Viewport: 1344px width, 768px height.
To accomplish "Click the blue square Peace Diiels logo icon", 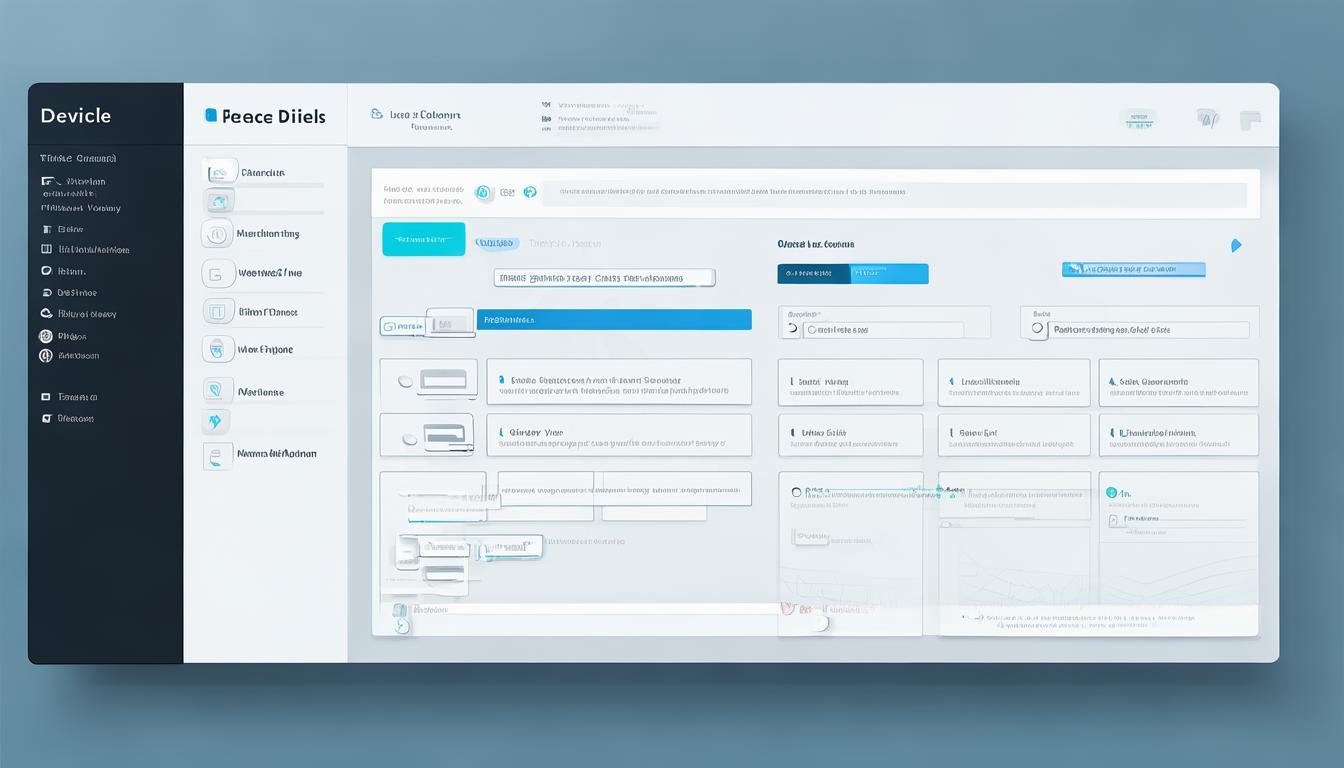I will pyautogui.click(x=210, y=116).
